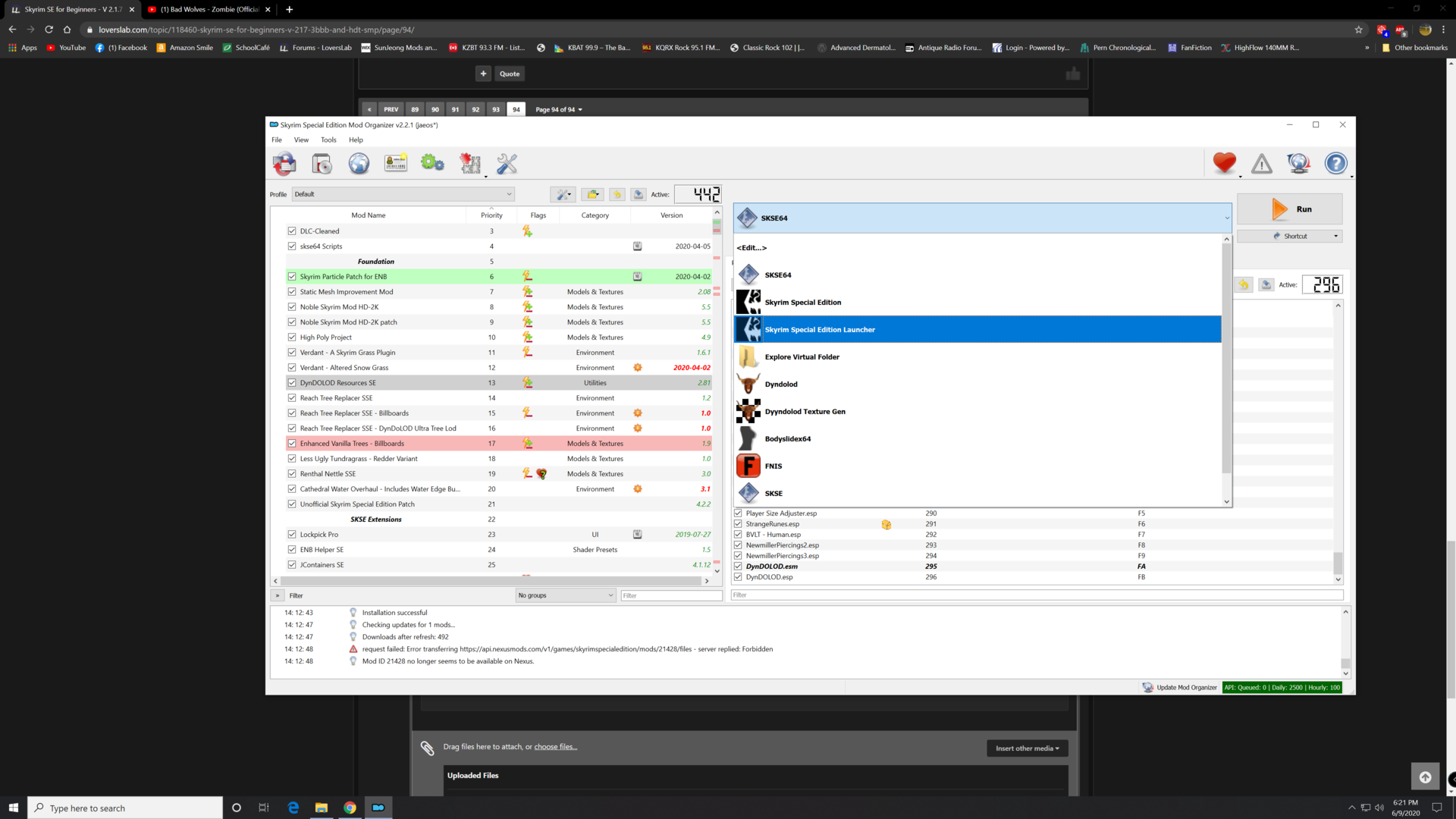Image resolution: width=1456 pixels, height=819 pixels.
Task: Go to forum page 93
Action: click(x=496, y=110)
